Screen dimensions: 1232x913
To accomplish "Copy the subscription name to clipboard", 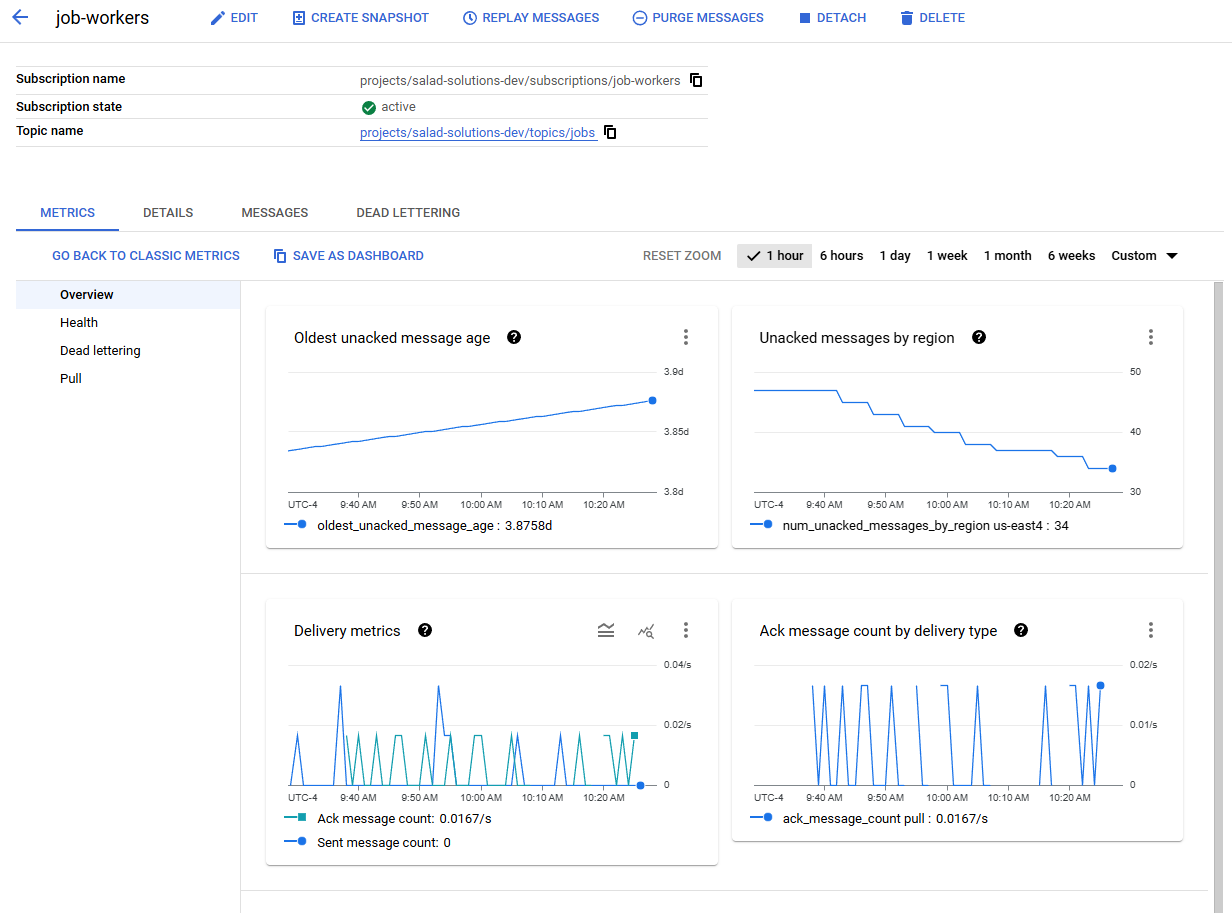I will (697, 80).
